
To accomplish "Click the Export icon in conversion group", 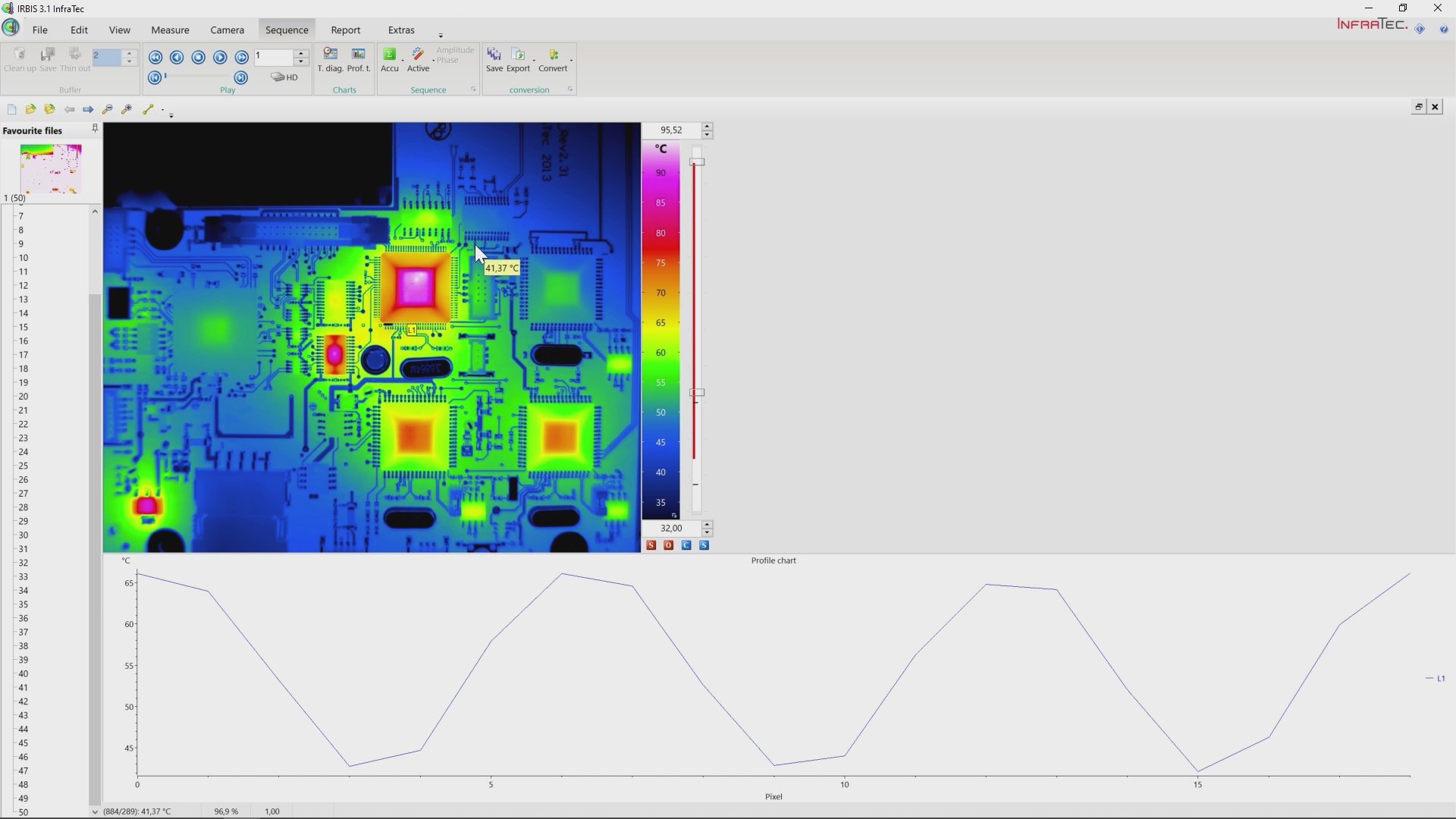I will tap(518, 57).
